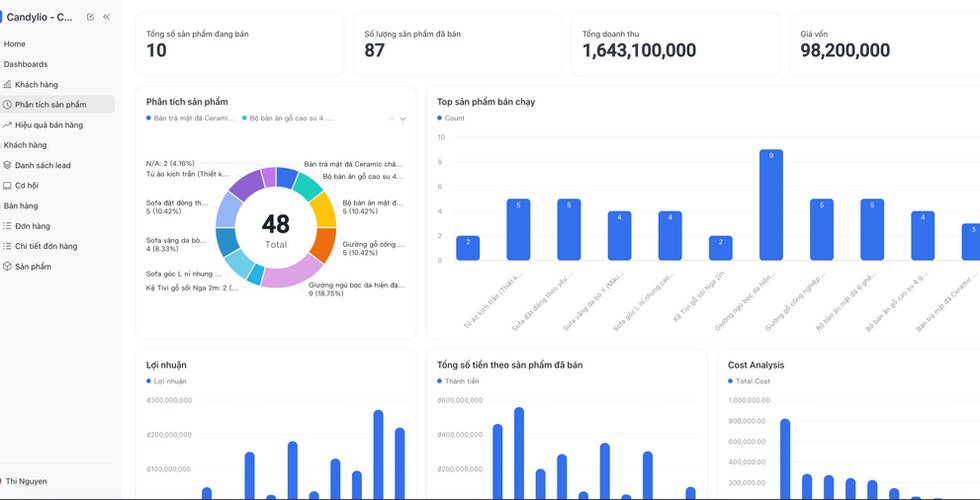Click the bar with value 3
The width and height of the screenshot is (980, 500).
[x=971, y=242]
